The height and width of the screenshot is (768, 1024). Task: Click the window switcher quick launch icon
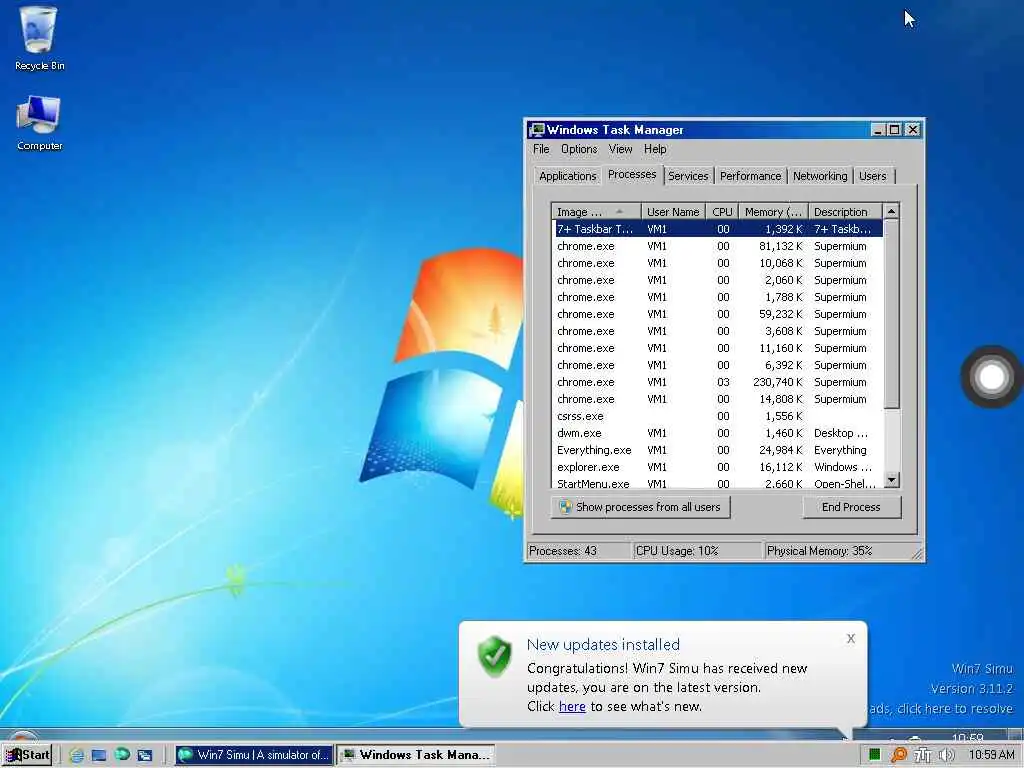click(145, 755)
